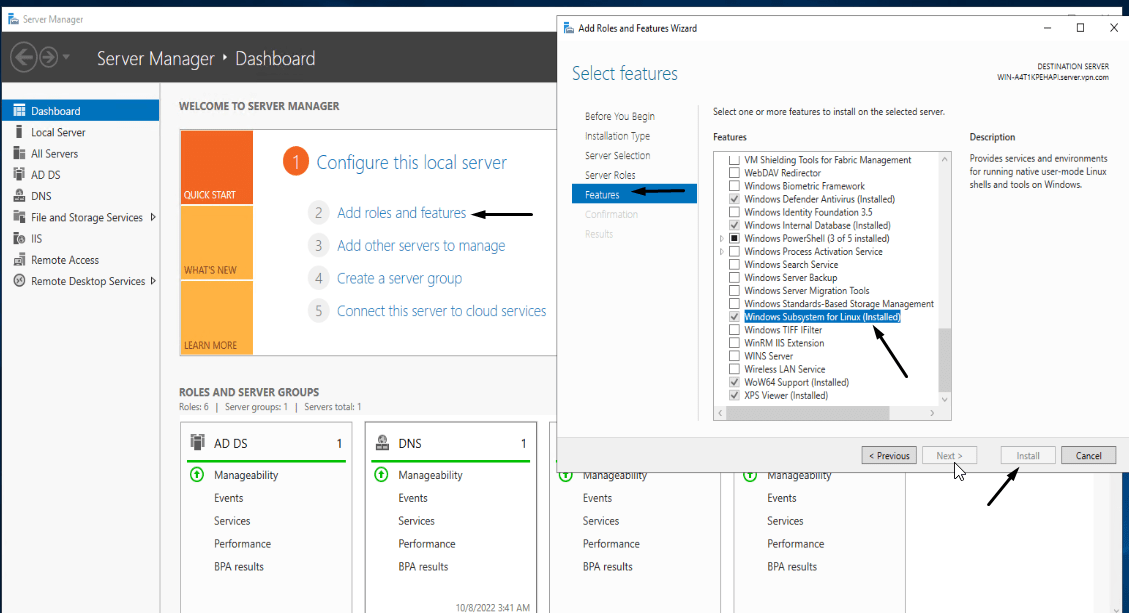Check the Windows Server Backup checkbox
1129x613 pixels.
735,278
